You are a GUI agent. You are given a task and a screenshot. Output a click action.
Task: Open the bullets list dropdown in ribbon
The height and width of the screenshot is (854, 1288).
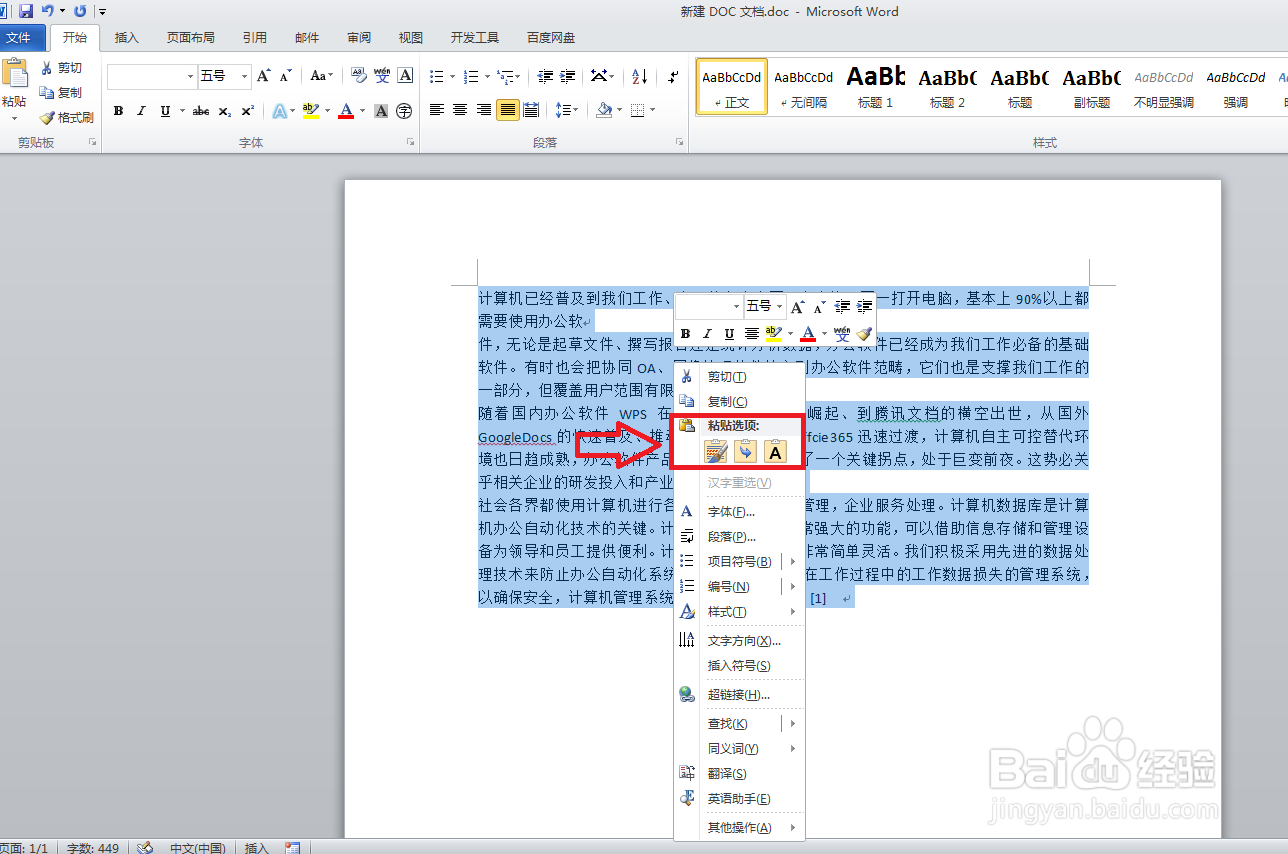pos(452,76)
